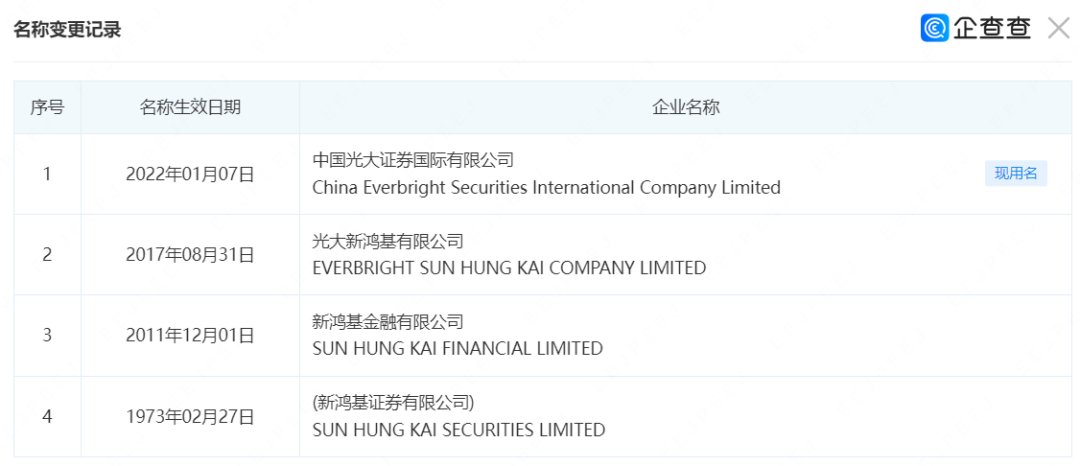Click EVERBRIGHT SUN HUNG KAI COMPANY LIMITED
Screen dimensions: 1080x466
(x=509, y=268)
